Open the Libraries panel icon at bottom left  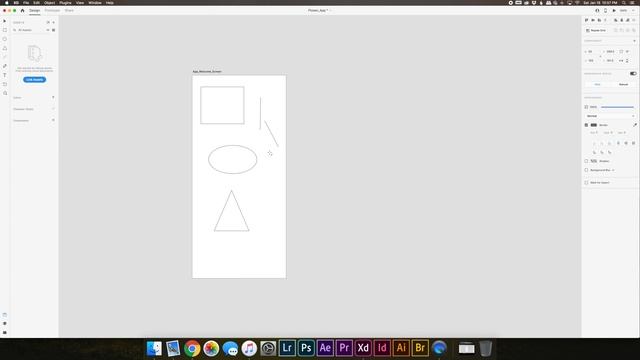[x=5, y=315]
